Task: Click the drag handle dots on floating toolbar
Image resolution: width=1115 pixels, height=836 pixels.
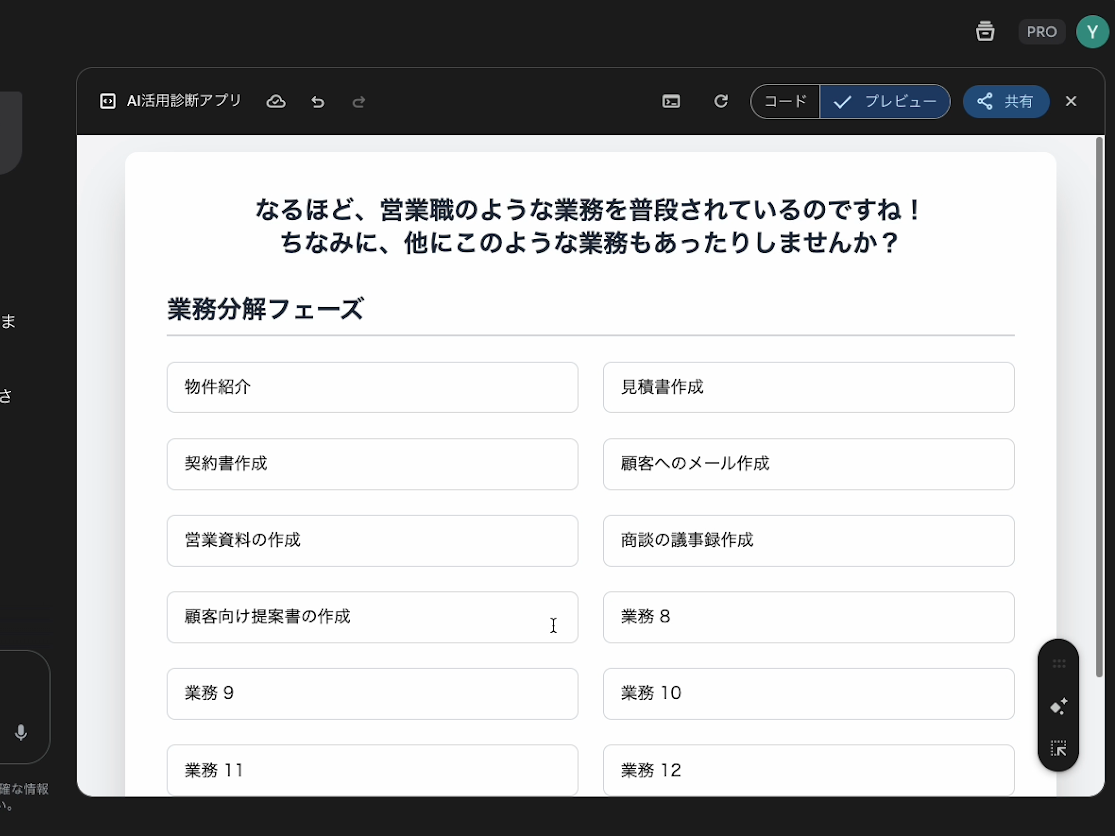Action: tap(1058, 664)
